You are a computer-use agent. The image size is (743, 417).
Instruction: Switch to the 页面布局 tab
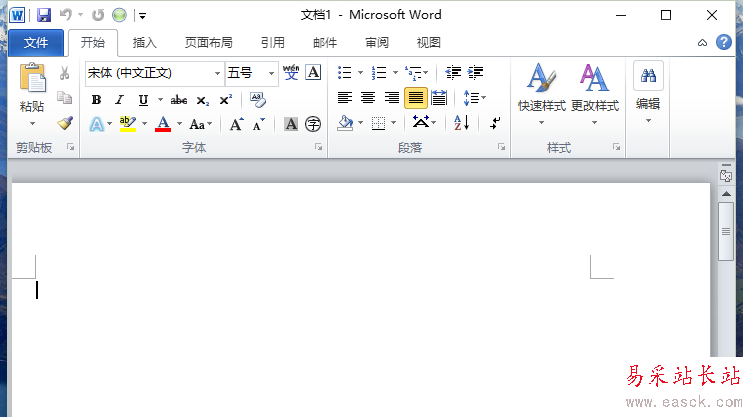click(x=208, y=43)
